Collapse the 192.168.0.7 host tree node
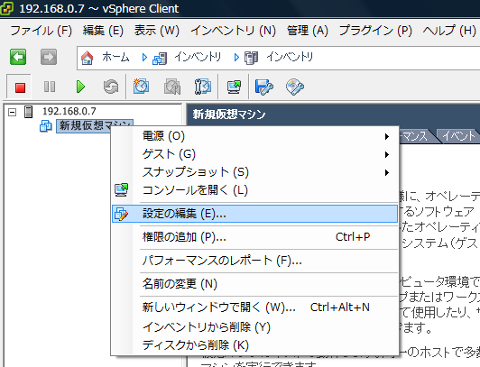 click(x=12, y=112)
